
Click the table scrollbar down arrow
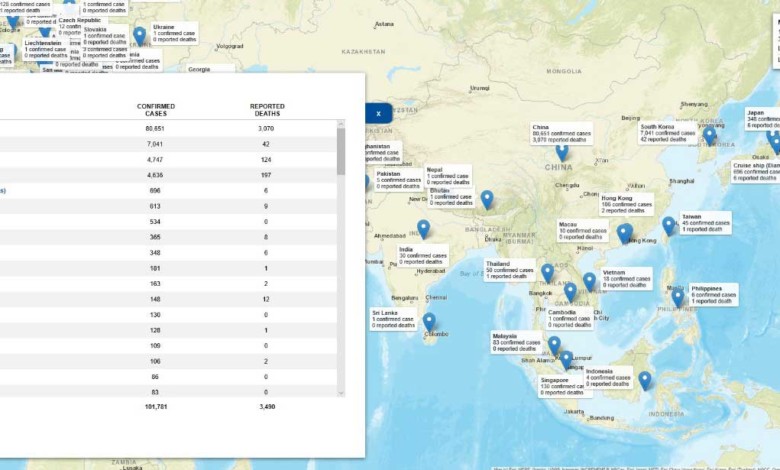click(x=341, y=393)
